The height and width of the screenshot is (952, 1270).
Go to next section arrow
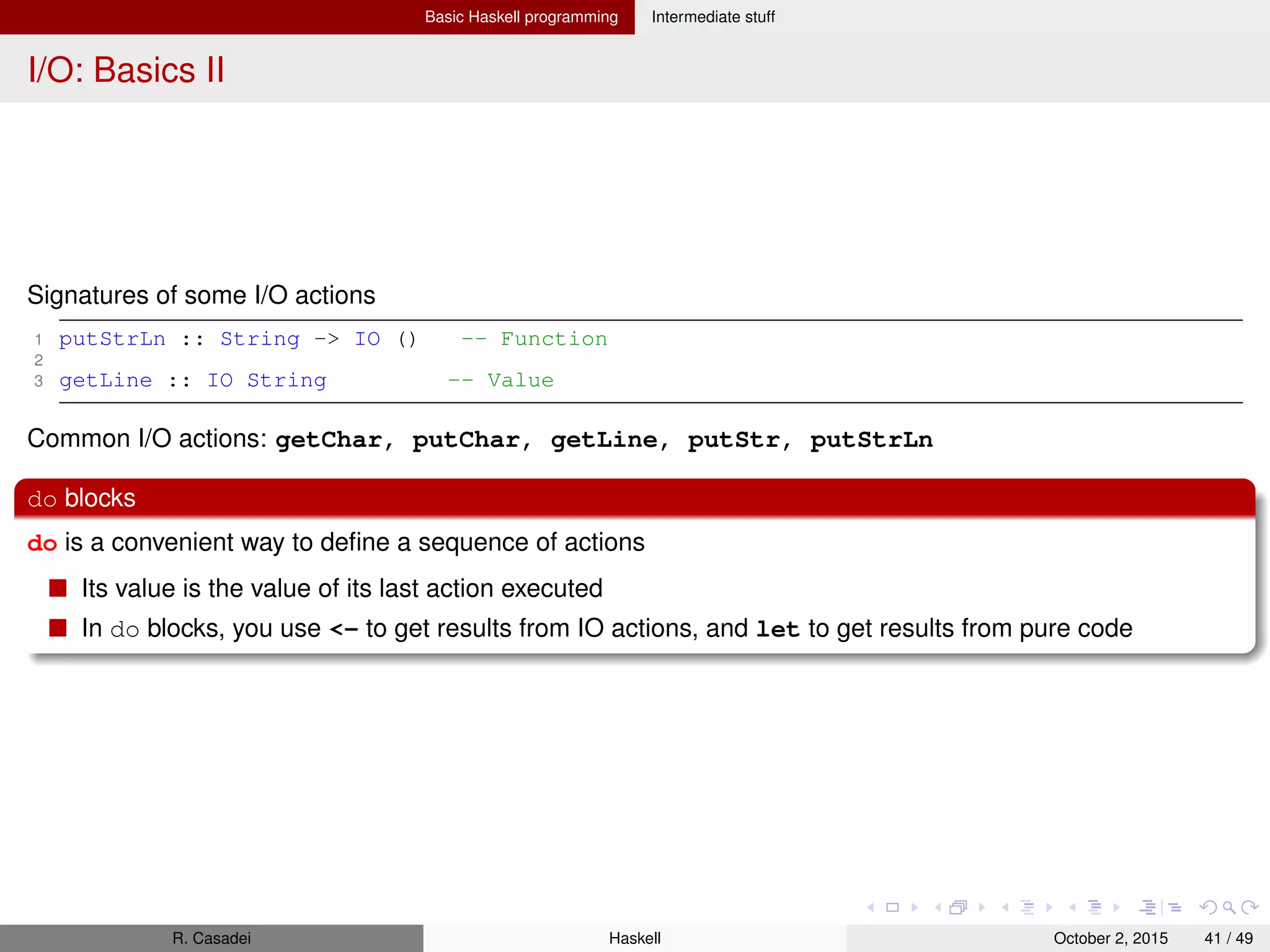(x=1117, y=907)
